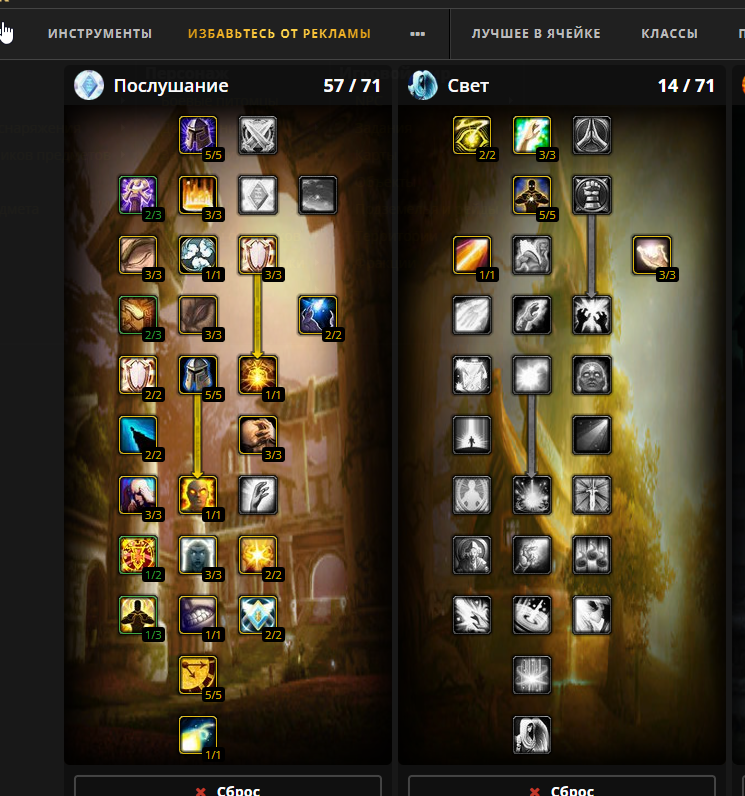
Task: Click the teeth-grin 1/1 talent
Action: (198, 614)
